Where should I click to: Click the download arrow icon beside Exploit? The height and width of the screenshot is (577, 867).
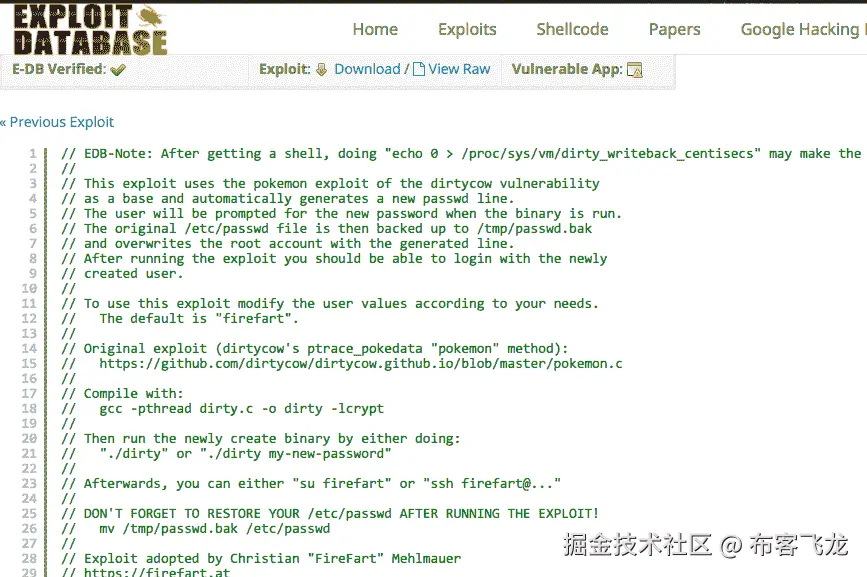(321, 70)
